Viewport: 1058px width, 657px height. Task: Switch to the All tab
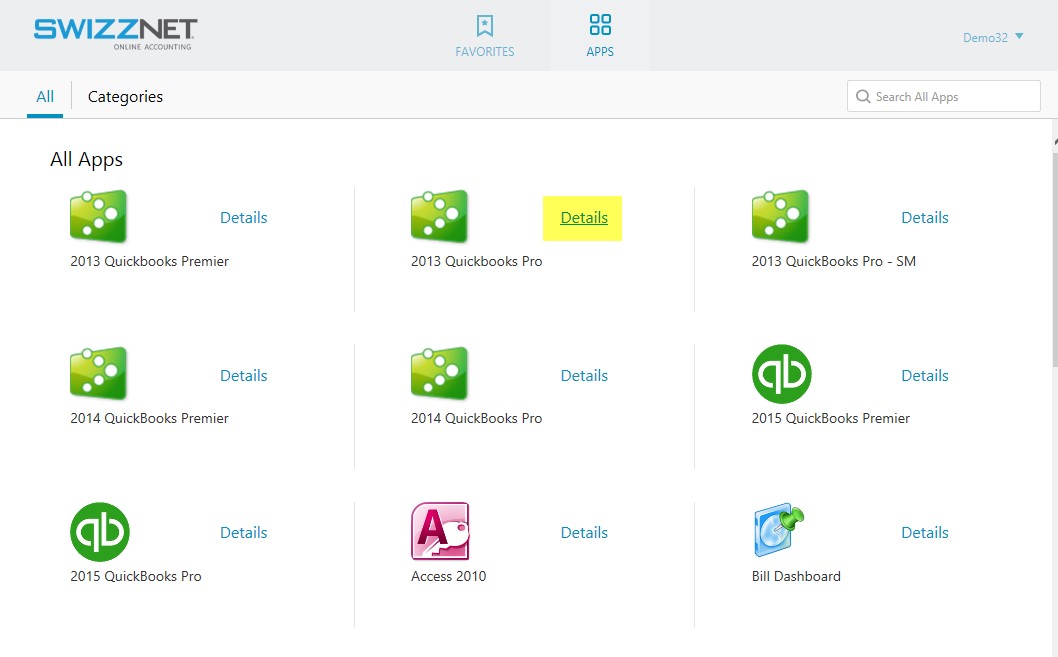tap(45, 96)
